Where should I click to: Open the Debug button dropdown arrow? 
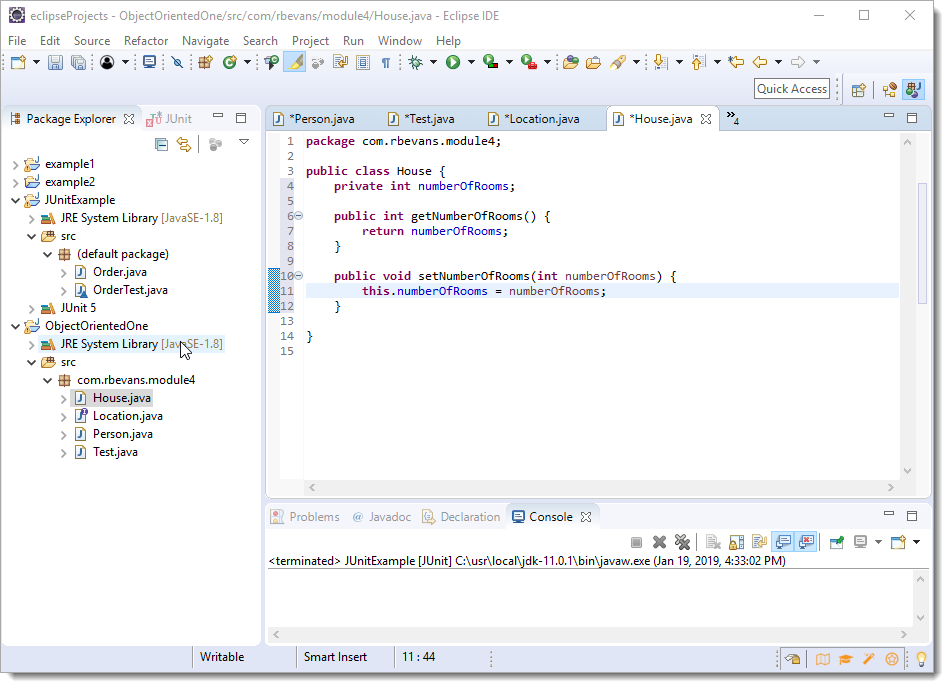click(x=433, y=62)
